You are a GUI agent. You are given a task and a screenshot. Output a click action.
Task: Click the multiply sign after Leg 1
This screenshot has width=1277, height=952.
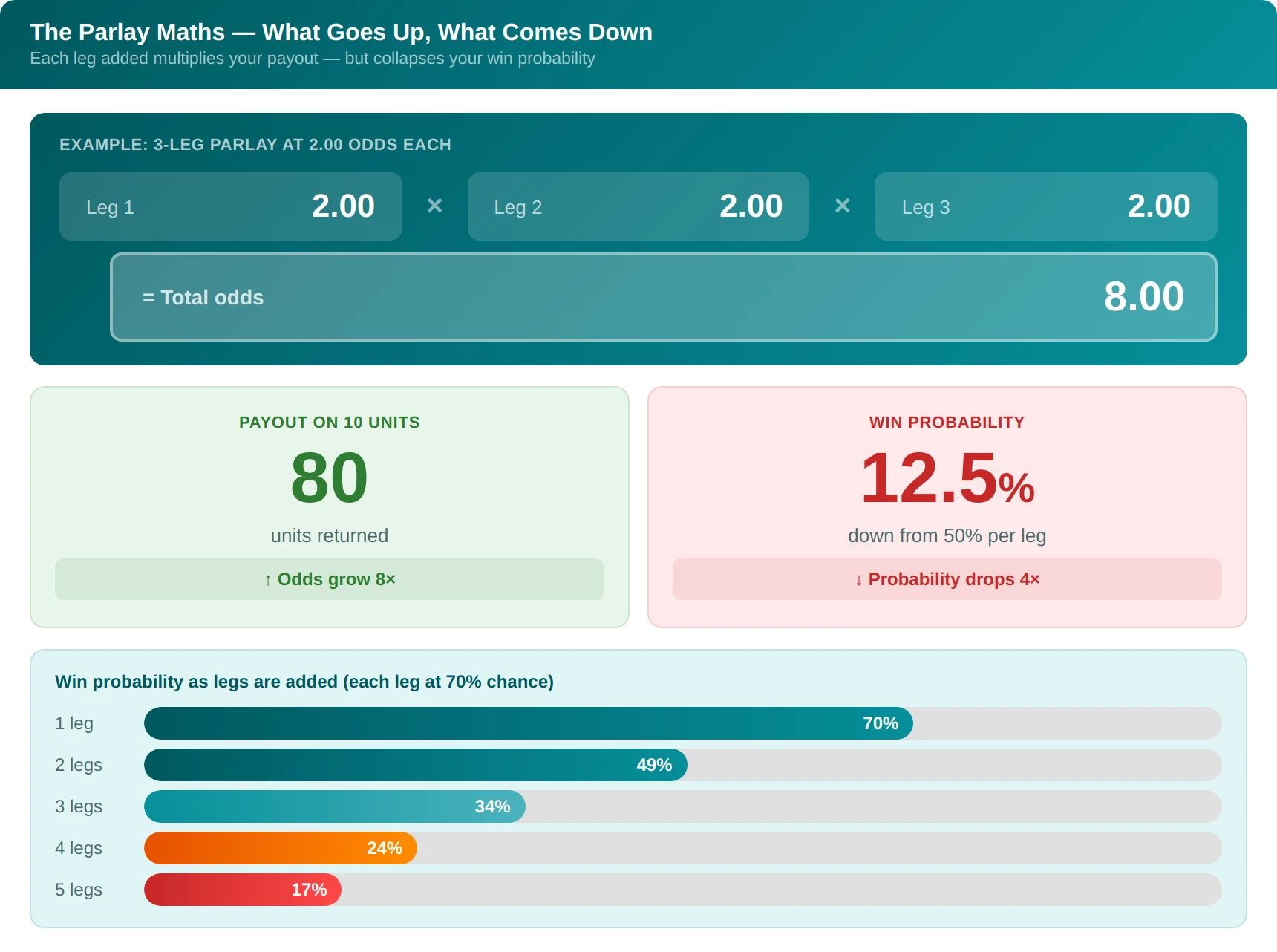[435, 206]
